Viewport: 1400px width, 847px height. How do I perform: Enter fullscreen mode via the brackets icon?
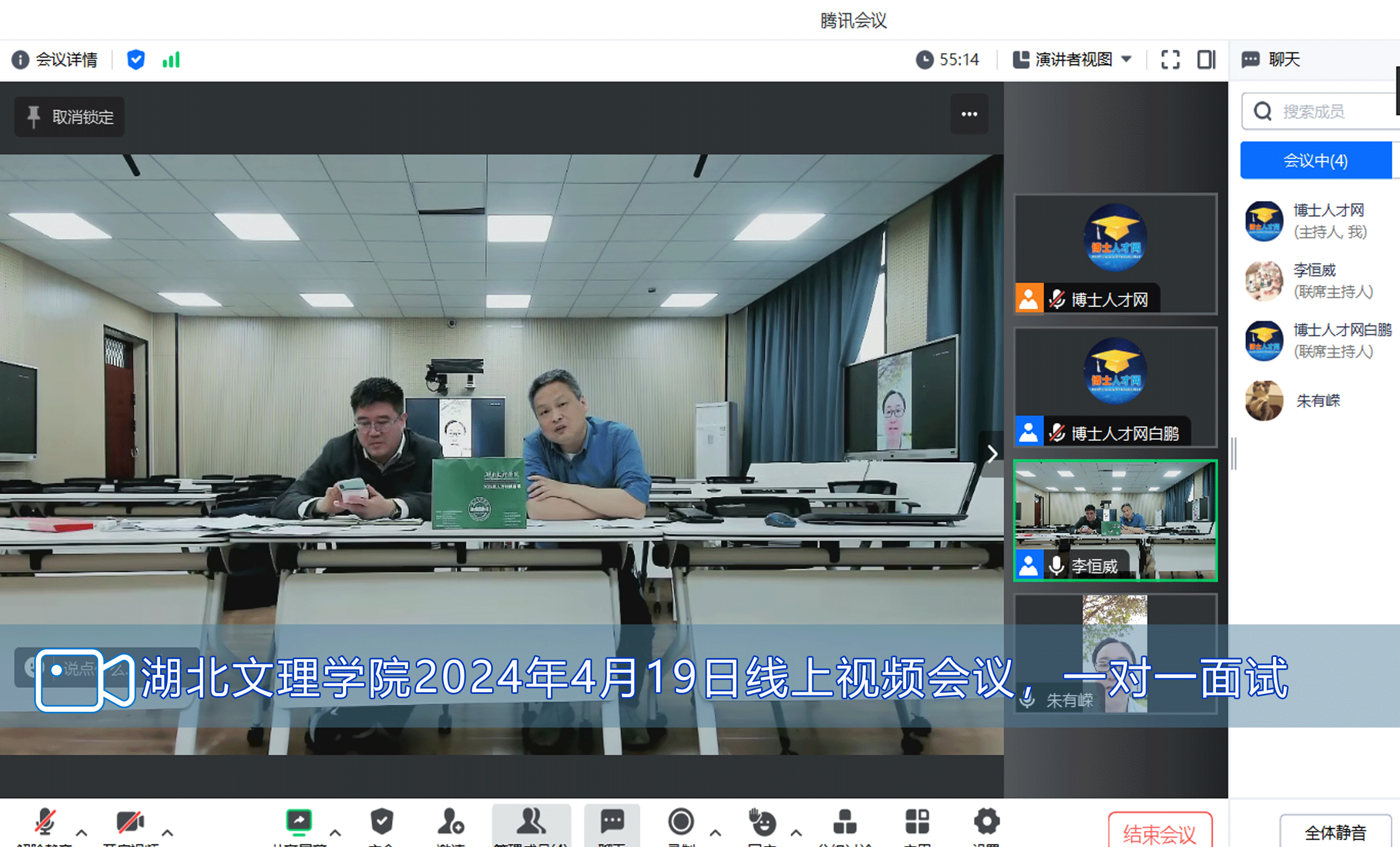1170,59
